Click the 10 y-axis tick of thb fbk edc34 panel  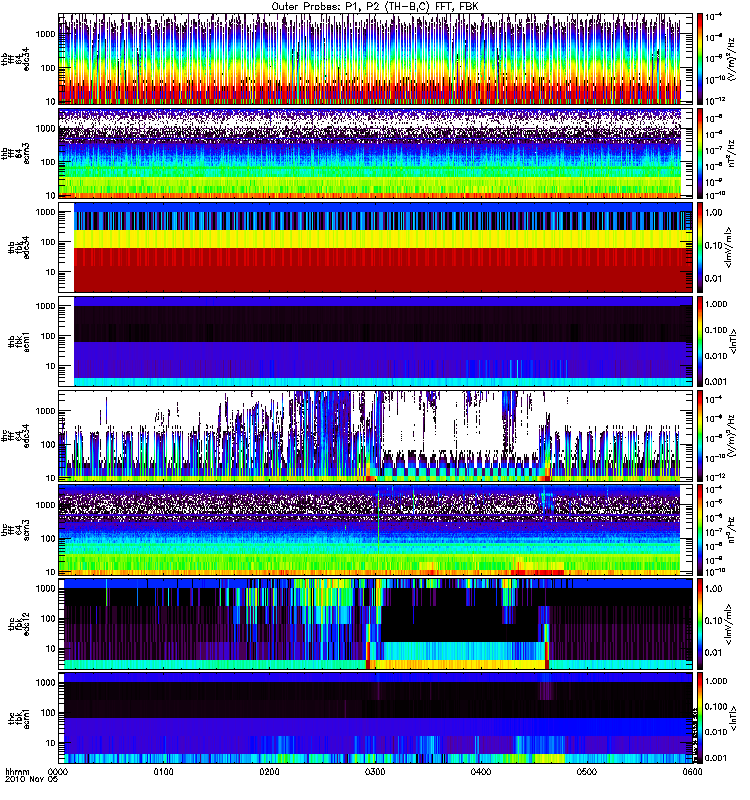tap(51, 272)
